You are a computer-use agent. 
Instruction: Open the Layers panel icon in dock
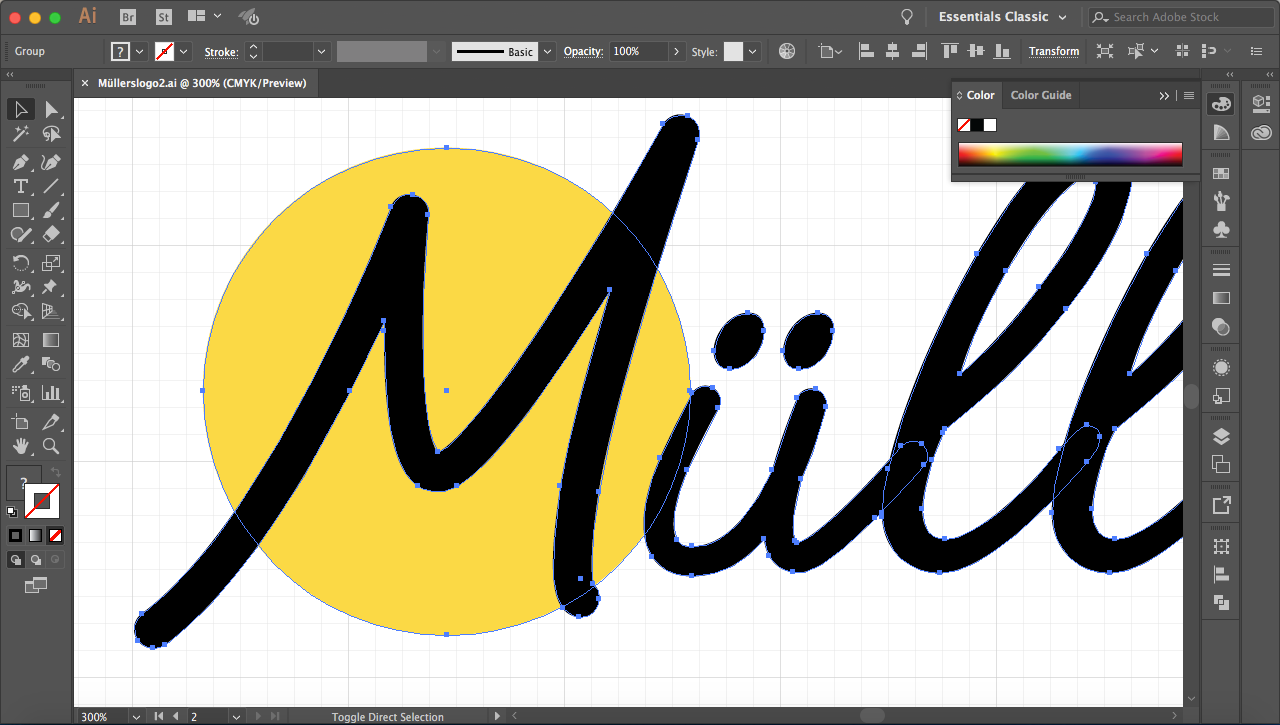click(1221, 437)
